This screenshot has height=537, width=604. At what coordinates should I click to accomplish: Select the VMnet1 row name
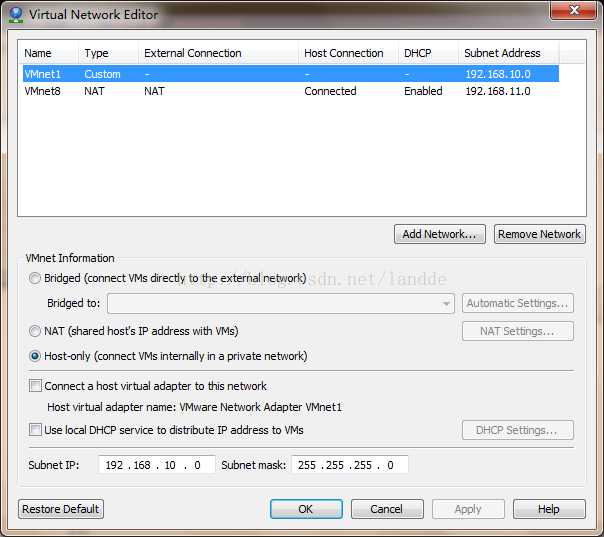click(43, 74)
